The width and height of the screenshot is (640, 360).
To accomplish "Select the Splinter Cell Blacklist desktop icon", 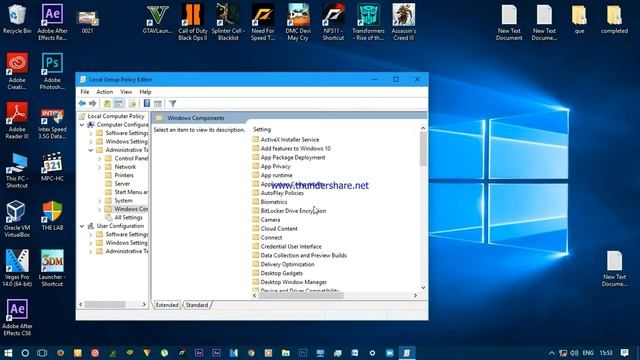I will (x=228, y=22).
